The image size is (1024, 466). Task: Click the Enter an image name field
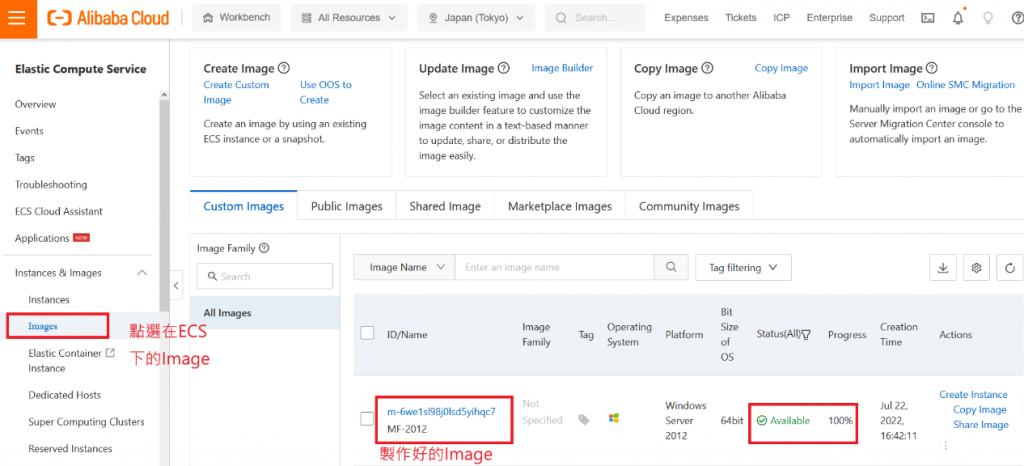pyautogui.click(x=554, y=267)
